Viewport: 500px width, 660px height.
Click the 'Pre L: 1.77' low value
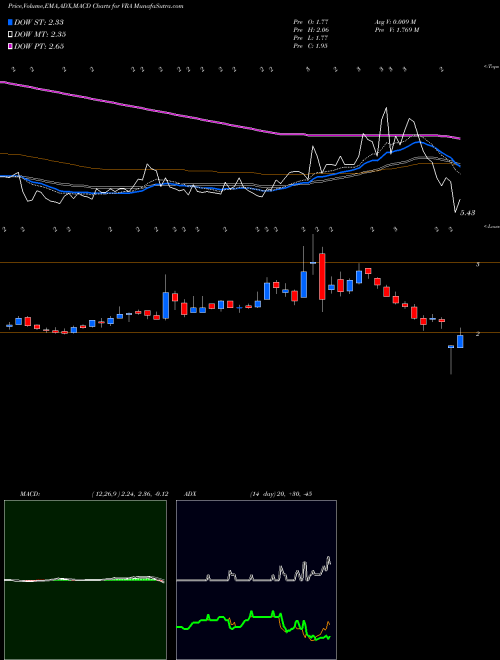point(311,38)
